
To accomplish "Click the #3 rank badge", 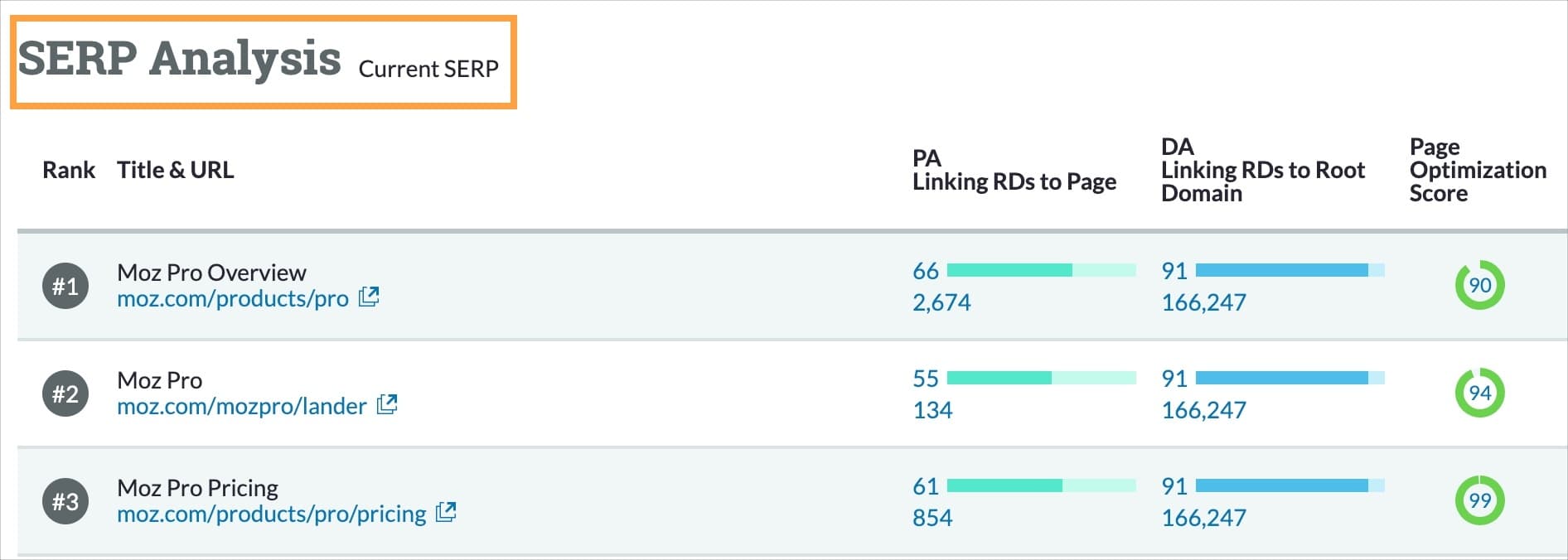I will [65, 500].
